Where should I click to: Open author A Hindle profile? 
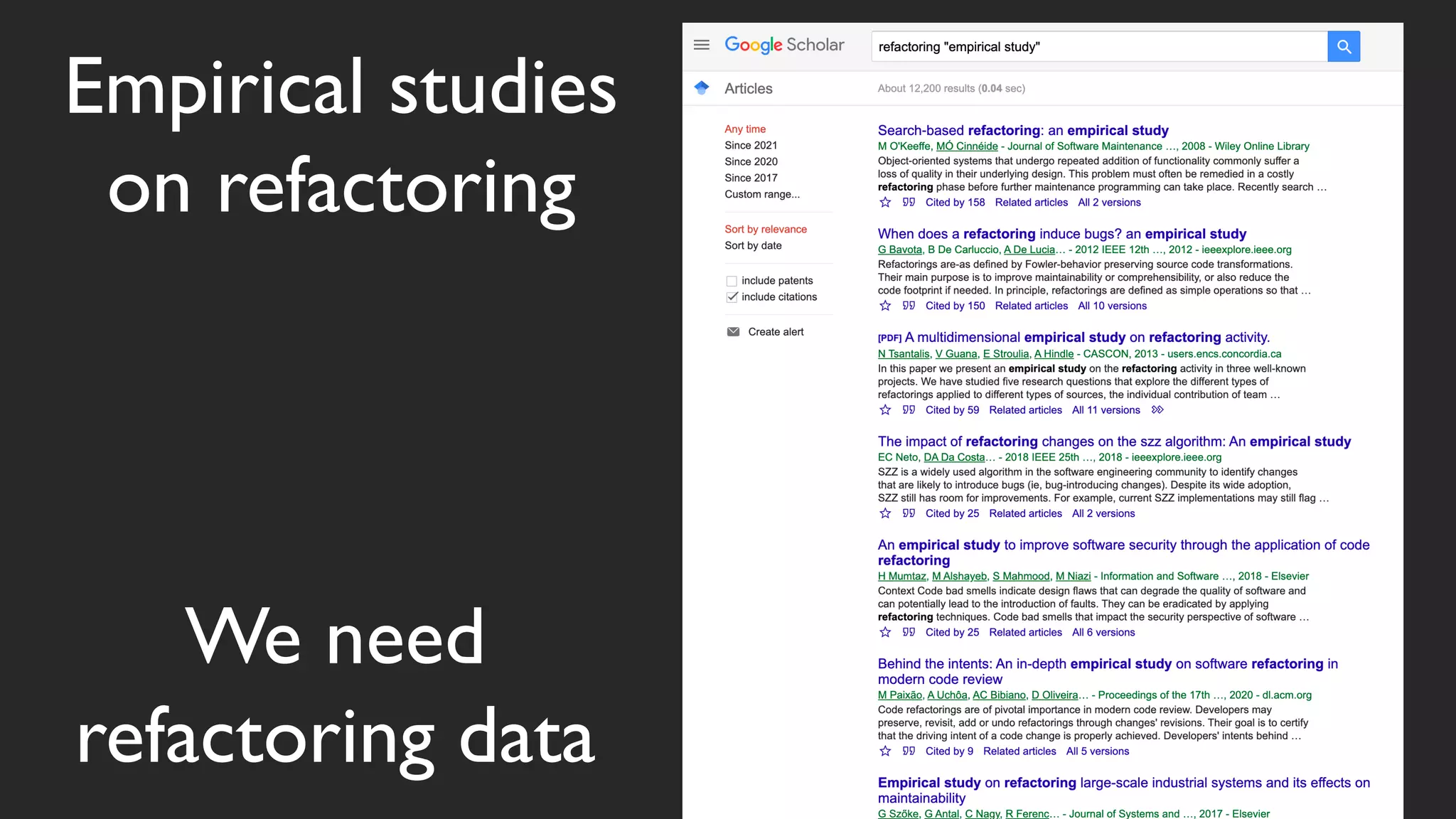(x=1054, y=354)
